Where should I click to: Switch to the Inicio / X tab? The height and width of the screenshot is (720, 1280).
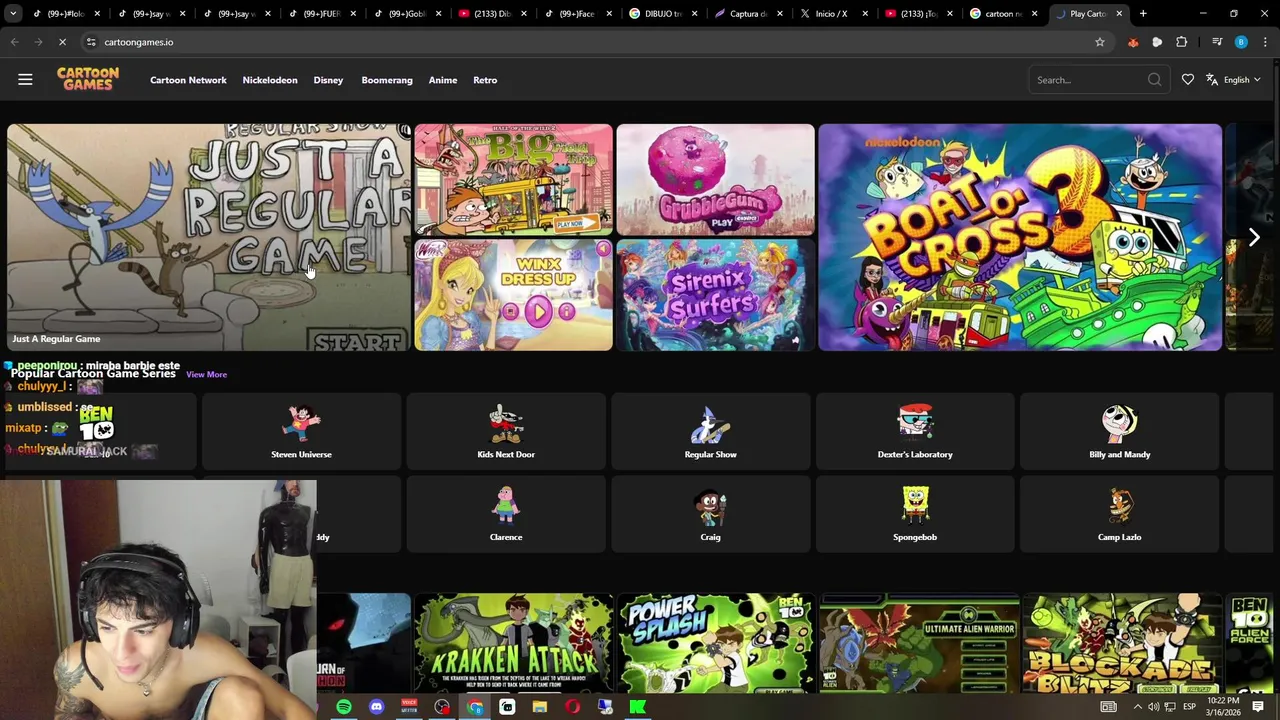(x=833, y=14)
